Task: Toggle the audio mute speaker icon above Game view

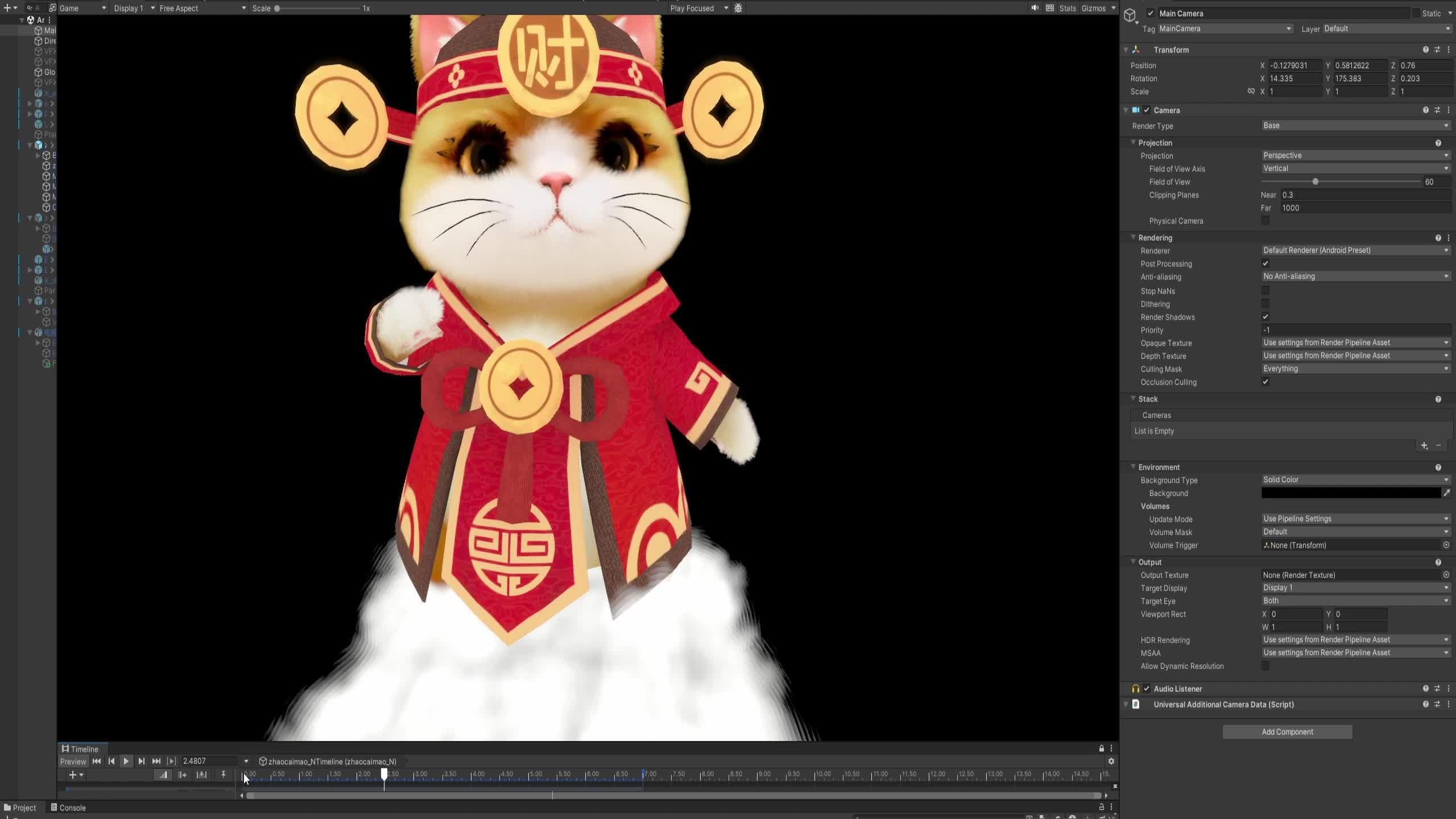Action: [1035, 8]
